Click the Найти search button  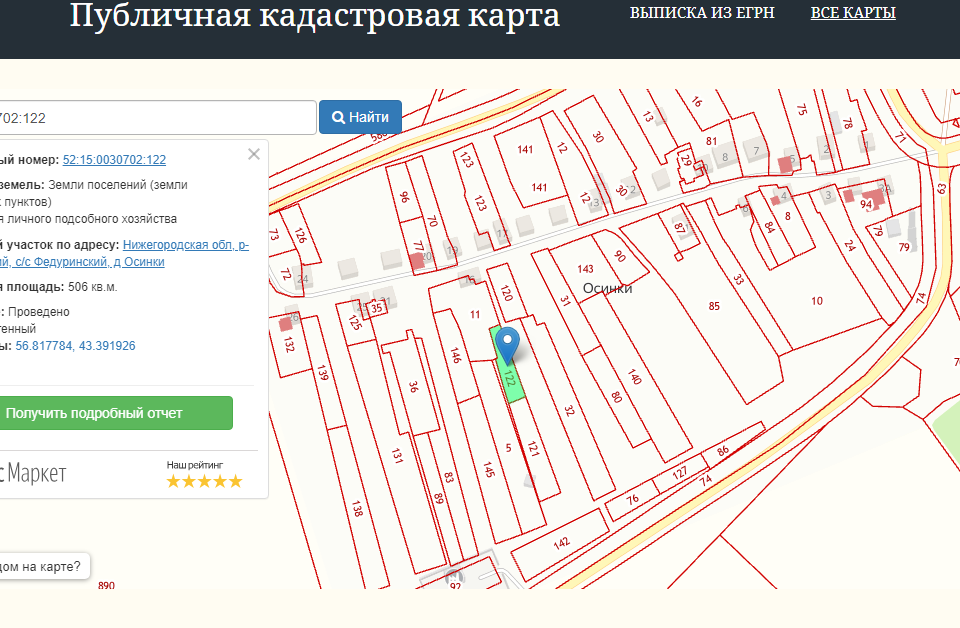point(360,117)
